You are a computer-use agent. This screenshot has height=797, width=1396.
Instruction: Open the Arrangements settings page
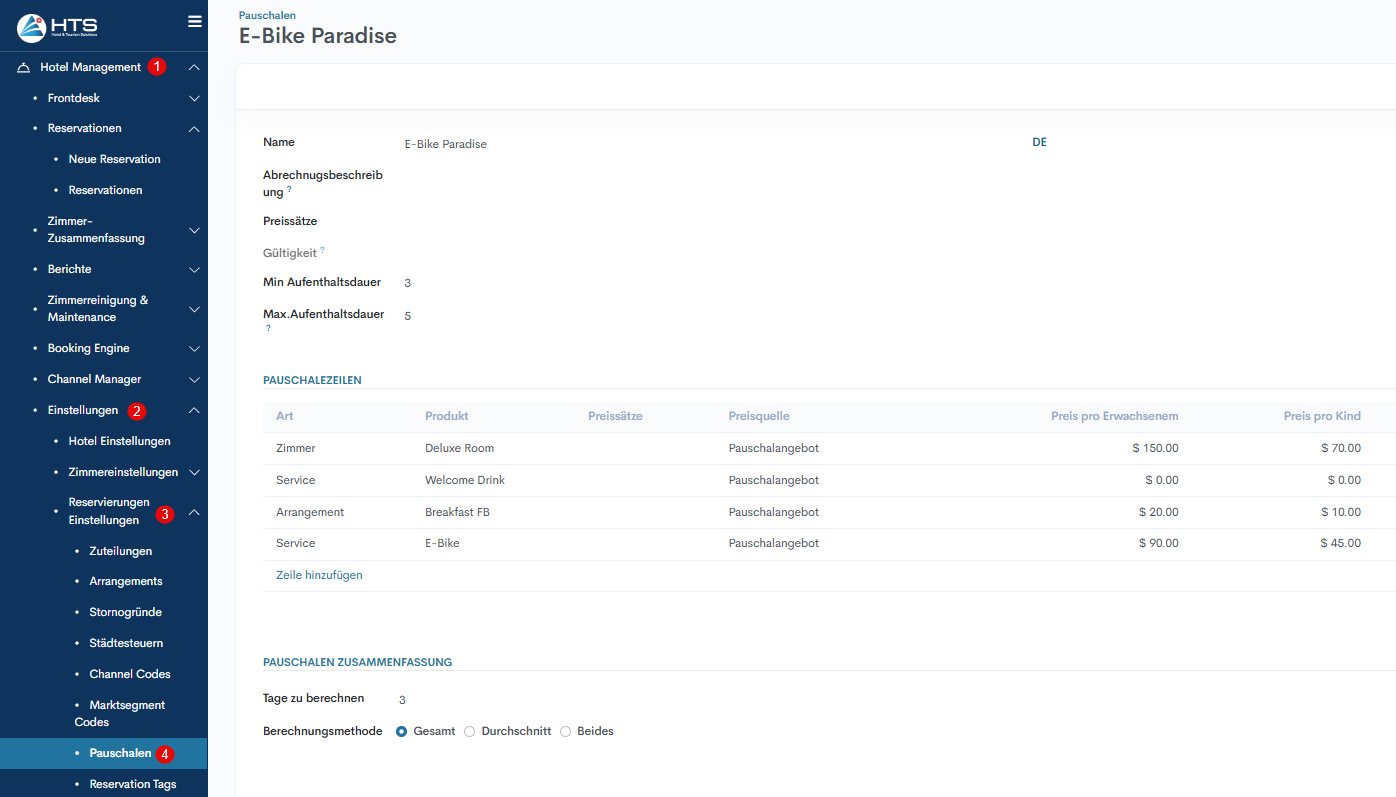pos(125,581)
